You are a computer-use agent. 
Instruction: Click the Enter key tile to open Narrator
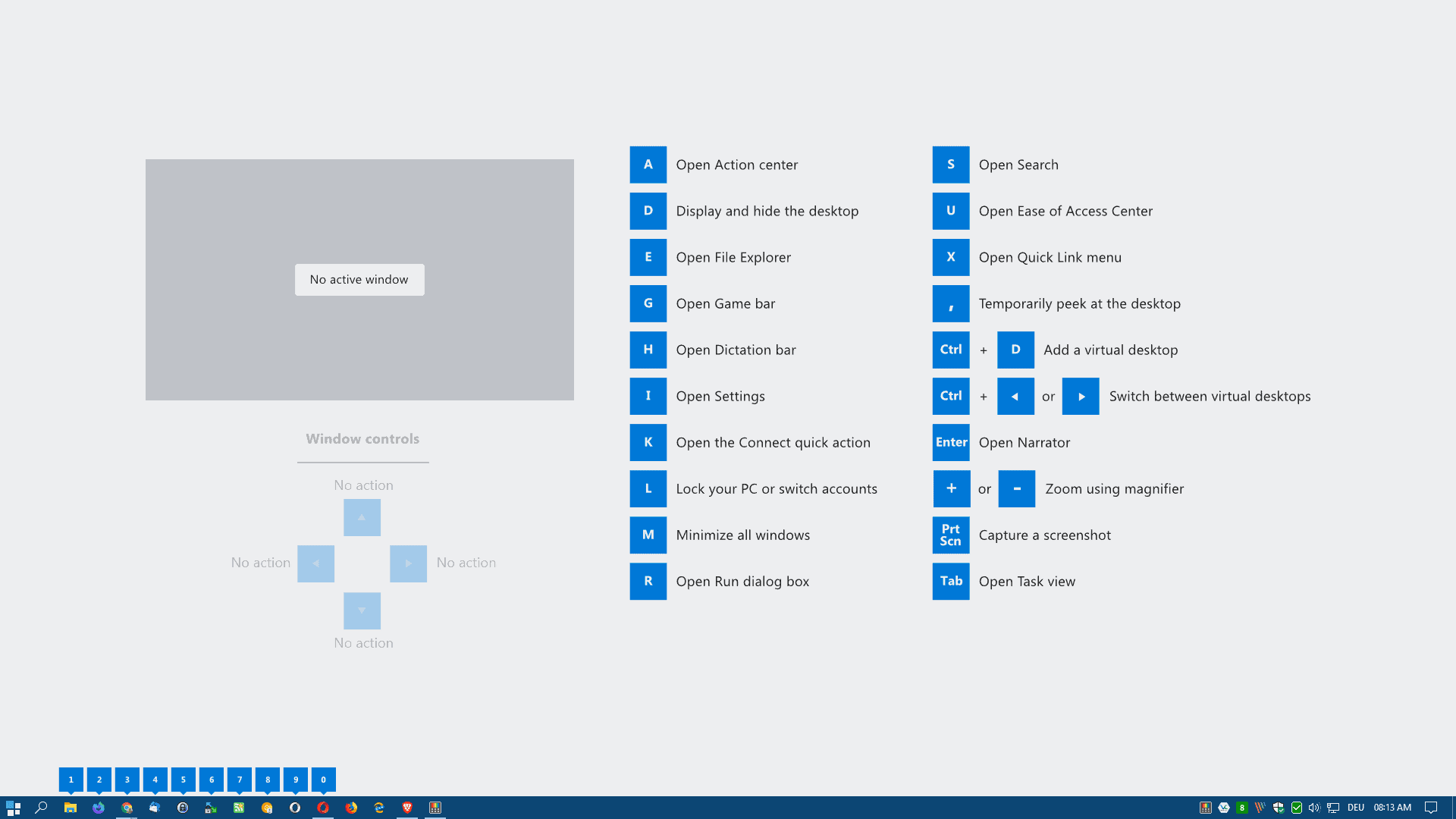click(950, 442)
